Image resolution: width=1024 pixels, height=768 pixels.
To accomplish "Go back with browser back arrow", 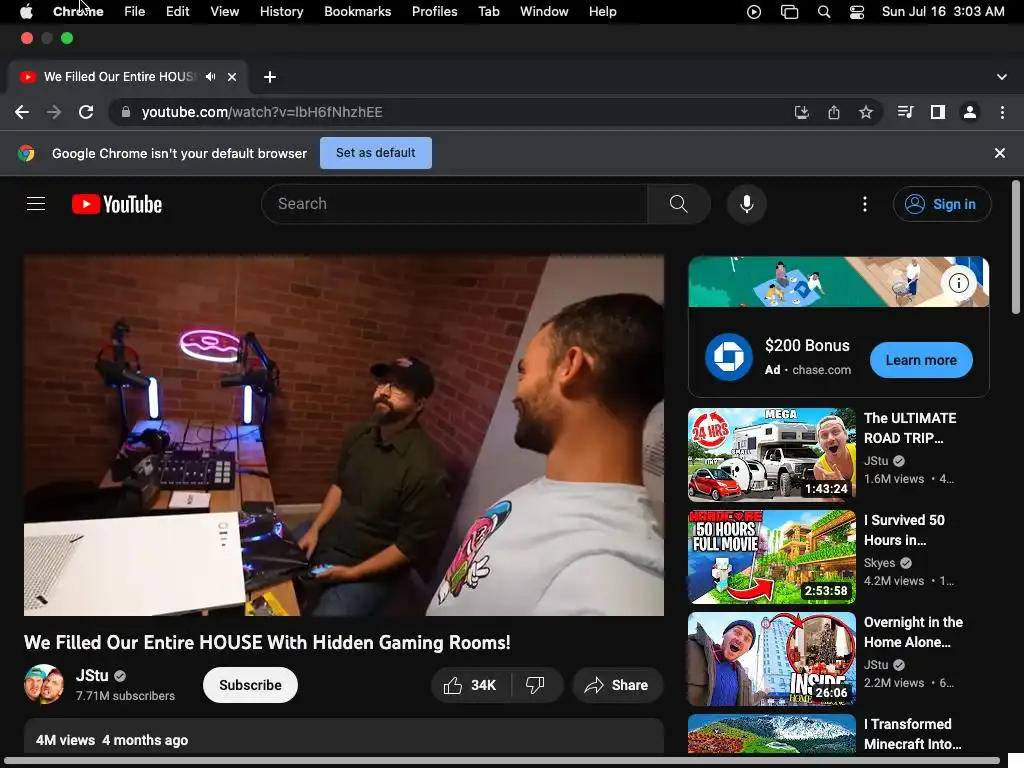I will (22, 112).
